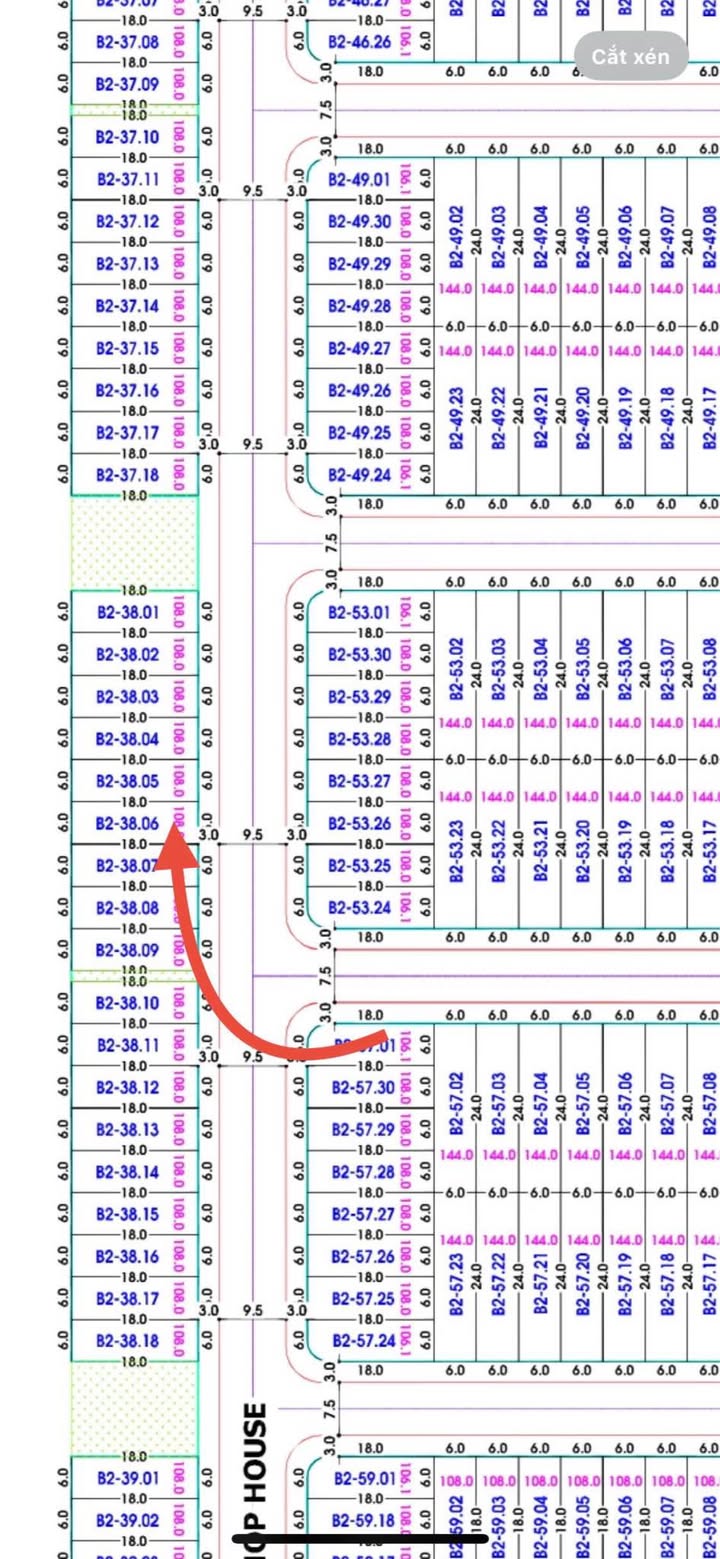
Task: Click plot B2-38.03 on the plan
Action: tap(127, 697)
